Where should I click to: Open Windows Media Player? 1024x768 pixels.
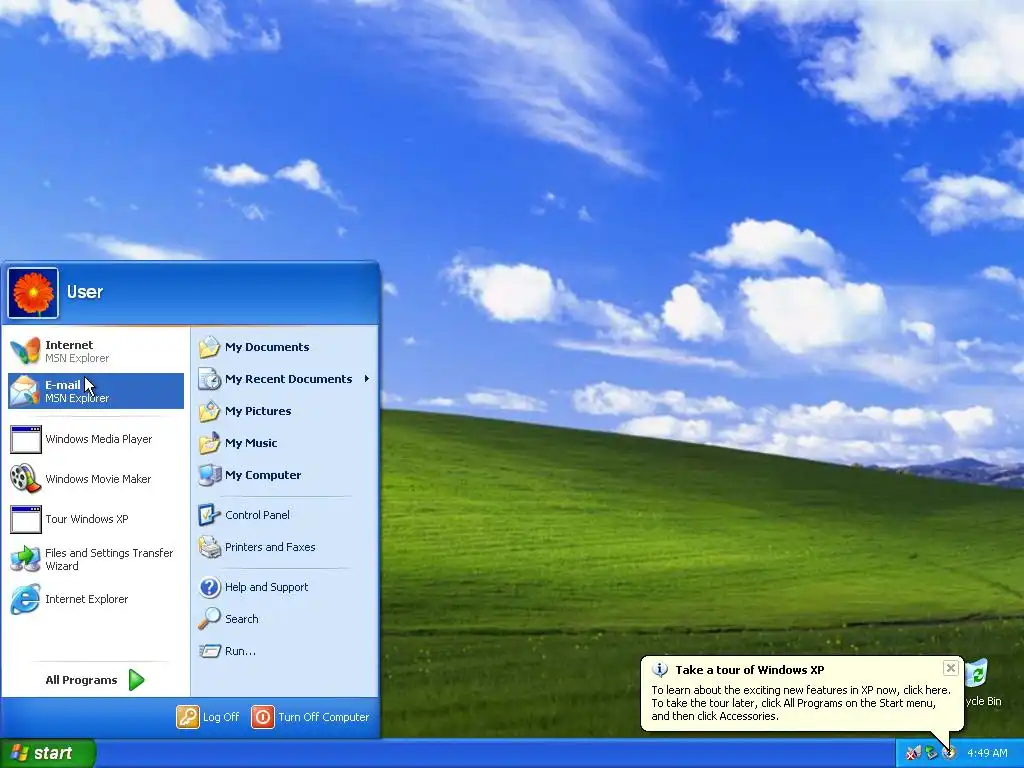coord(96,439)
